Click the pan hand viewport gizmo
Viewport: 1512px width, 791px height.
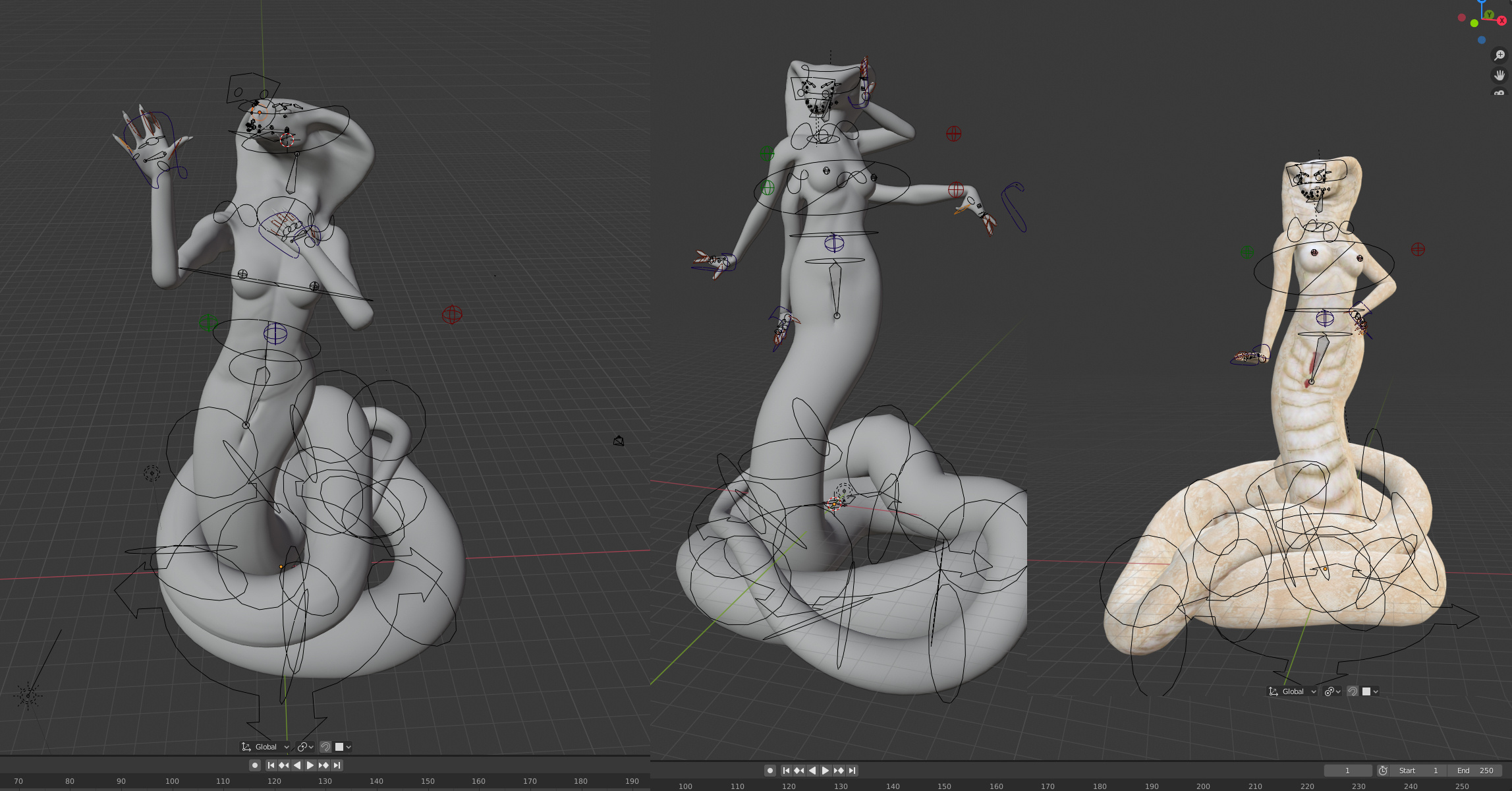coord(1499,75)
